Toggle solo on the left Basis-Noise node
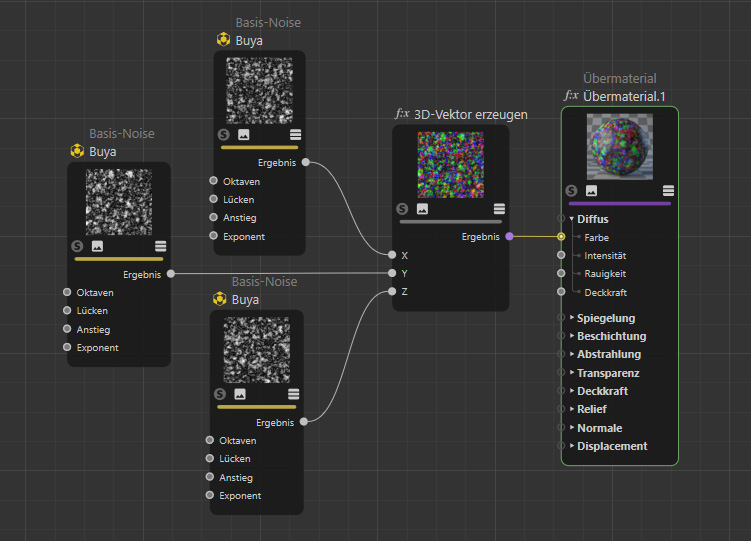Screen dimensions: 751x541 point(77,246)
